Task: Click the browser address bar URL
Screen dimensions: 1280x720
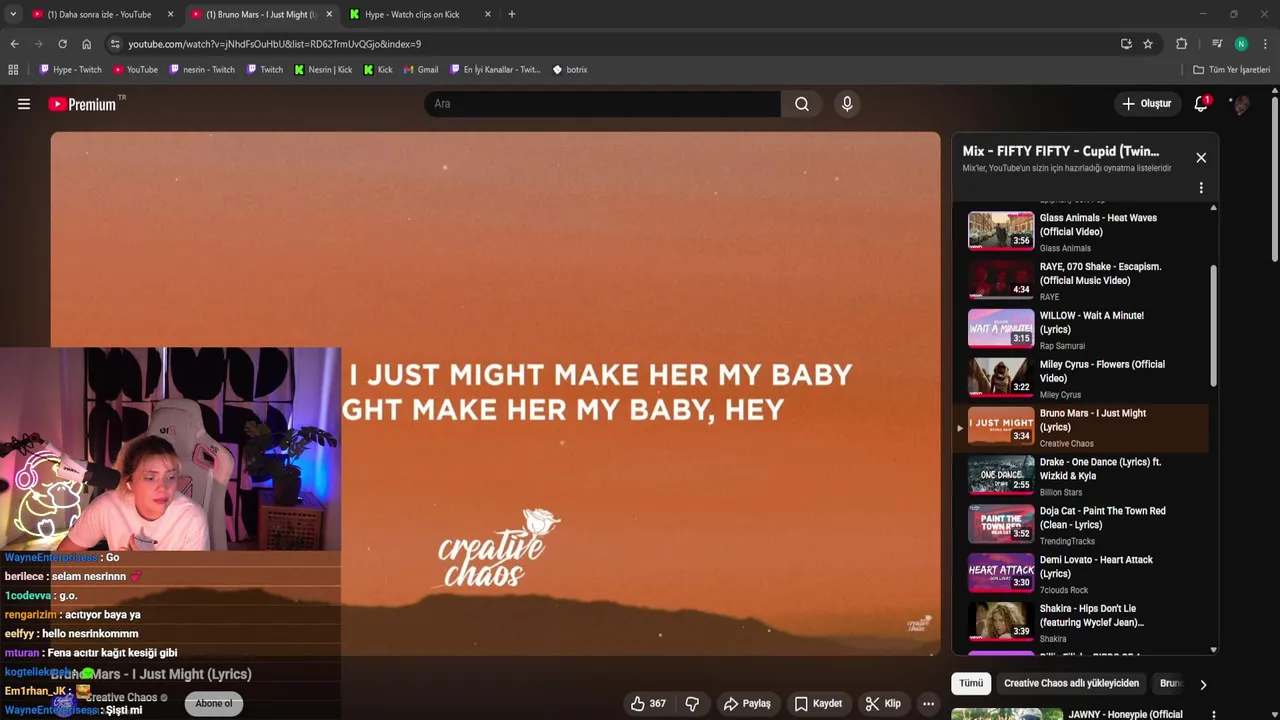Action: (x=274, y=44)
